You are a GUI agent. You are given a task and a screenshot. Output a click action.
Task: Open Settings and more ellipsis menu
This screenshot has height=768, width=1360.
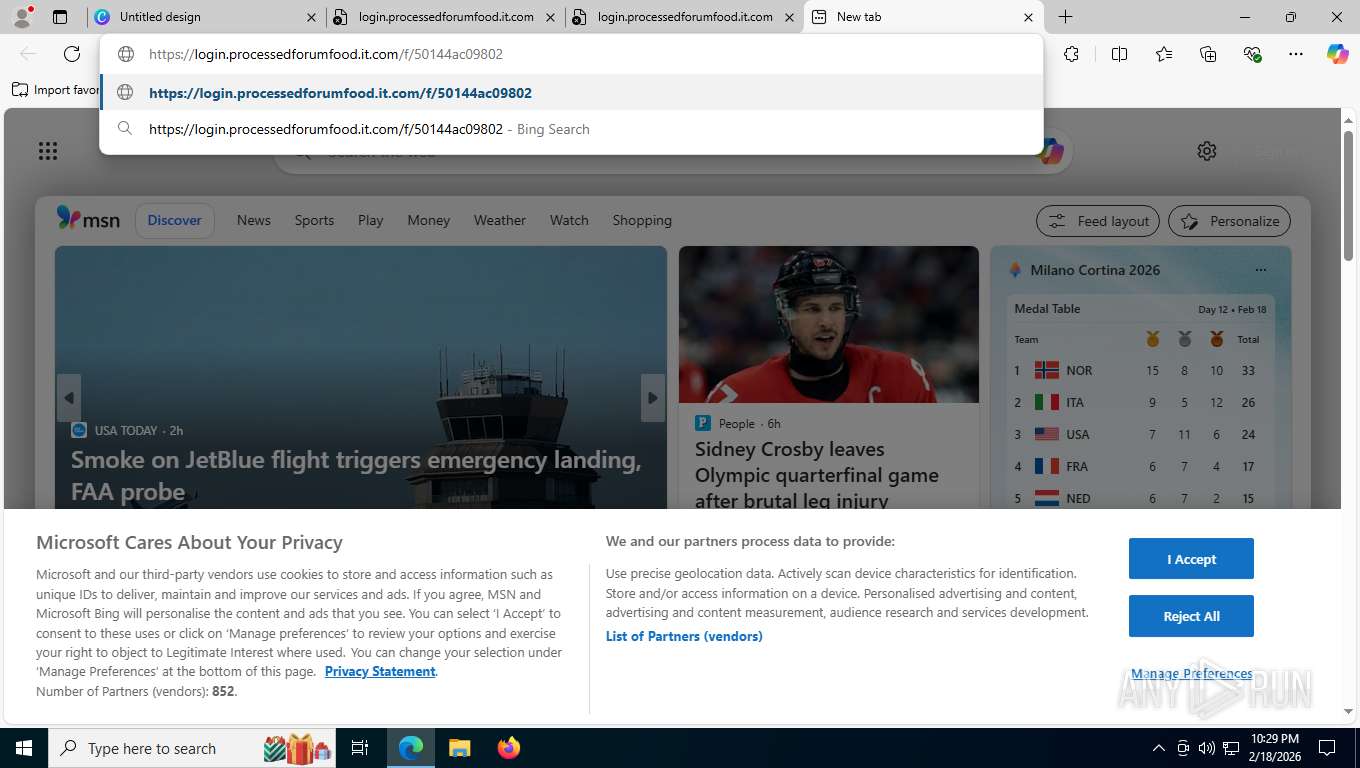(x=1296, y=54)
